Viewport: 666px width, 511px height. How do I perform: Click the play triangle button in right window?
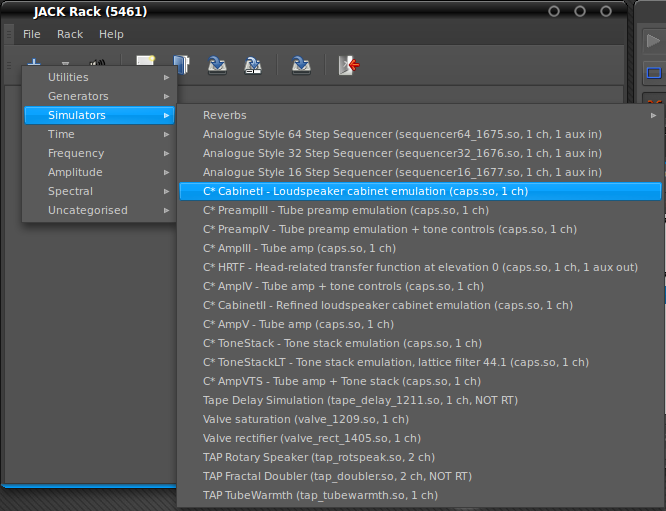653,41
